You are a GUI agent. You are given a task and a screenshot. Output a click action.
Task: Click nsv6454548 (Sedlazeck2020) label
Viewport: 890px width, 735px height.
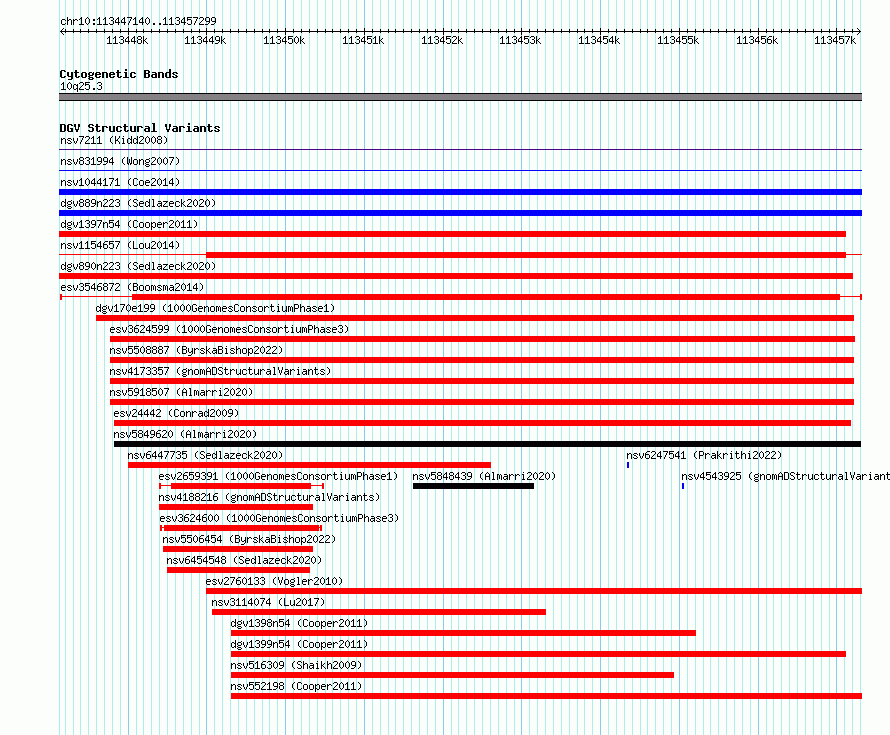[244, 560]
